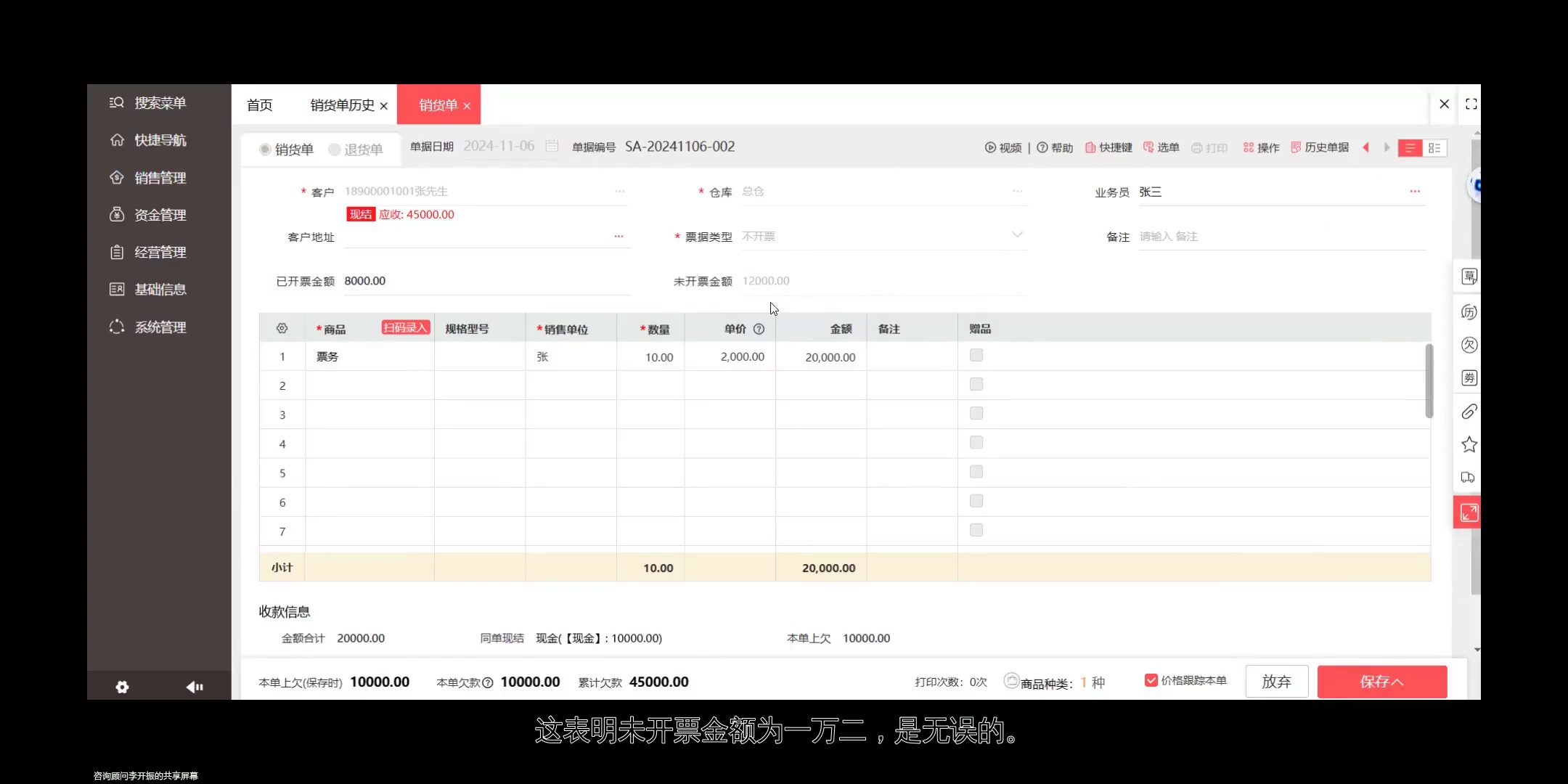Screen dimensions: 1568x784
Task: Click the paperclip attachment icon
Action: click(1469, 412)
